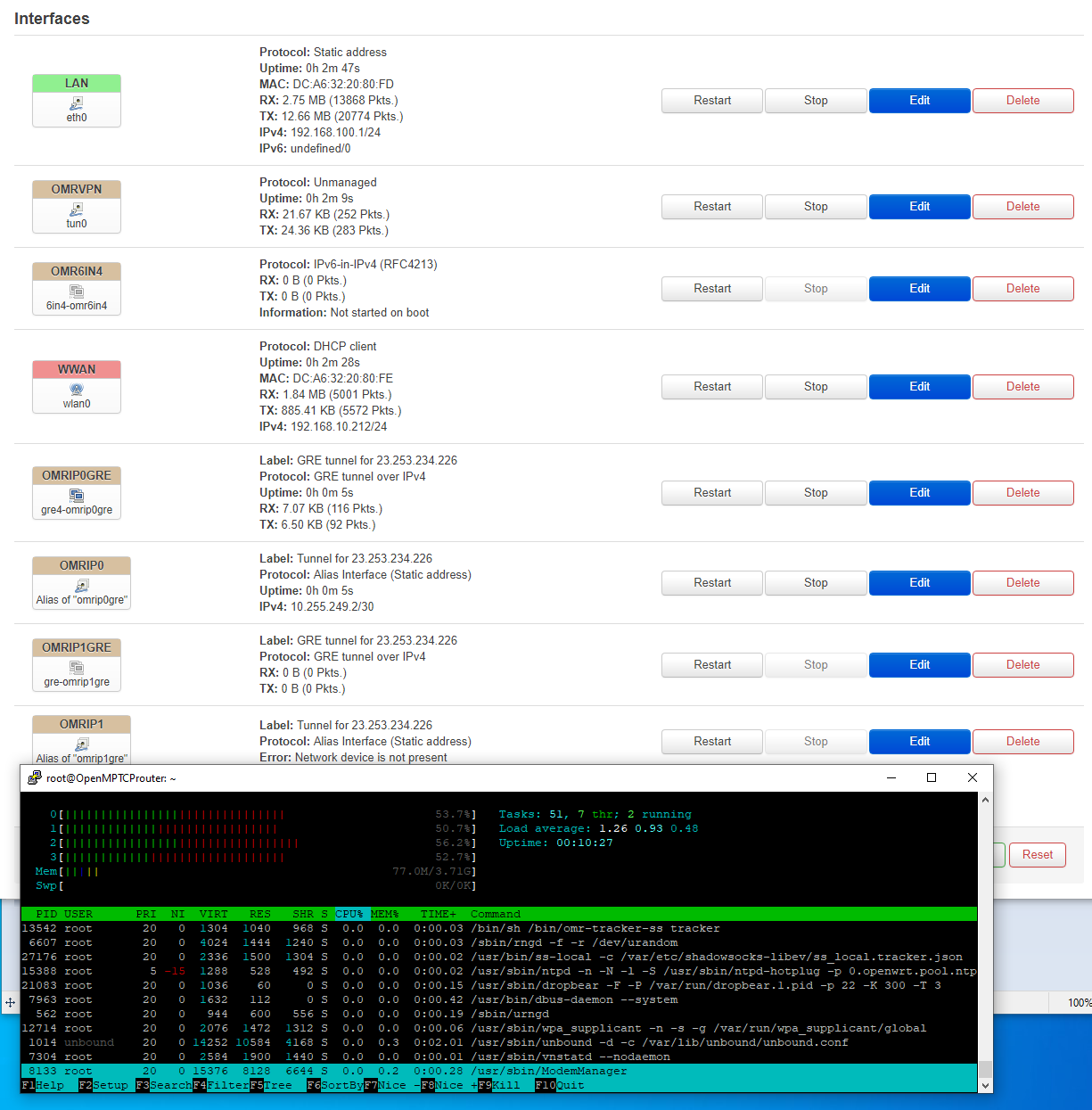
Task: Sort htop by MEM% column header
Action: 385,914
